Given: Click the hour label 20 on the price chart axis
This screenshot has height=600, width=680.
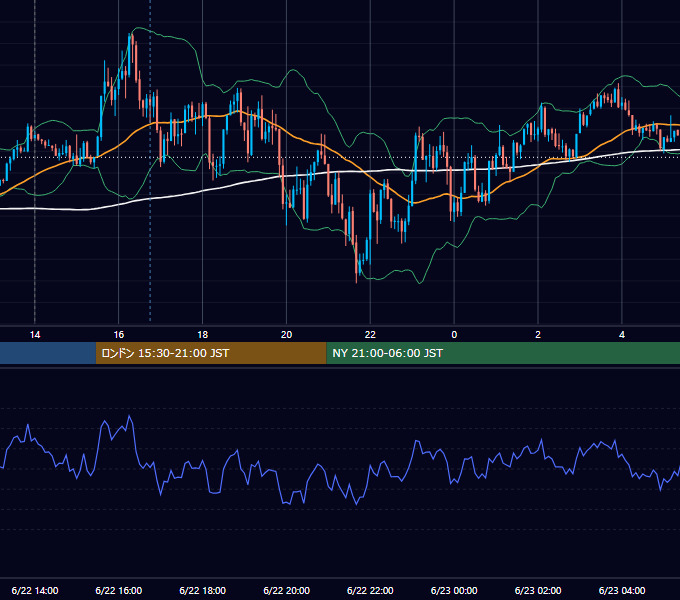Looking at the screenshot, I should click(x=286, y=335).
